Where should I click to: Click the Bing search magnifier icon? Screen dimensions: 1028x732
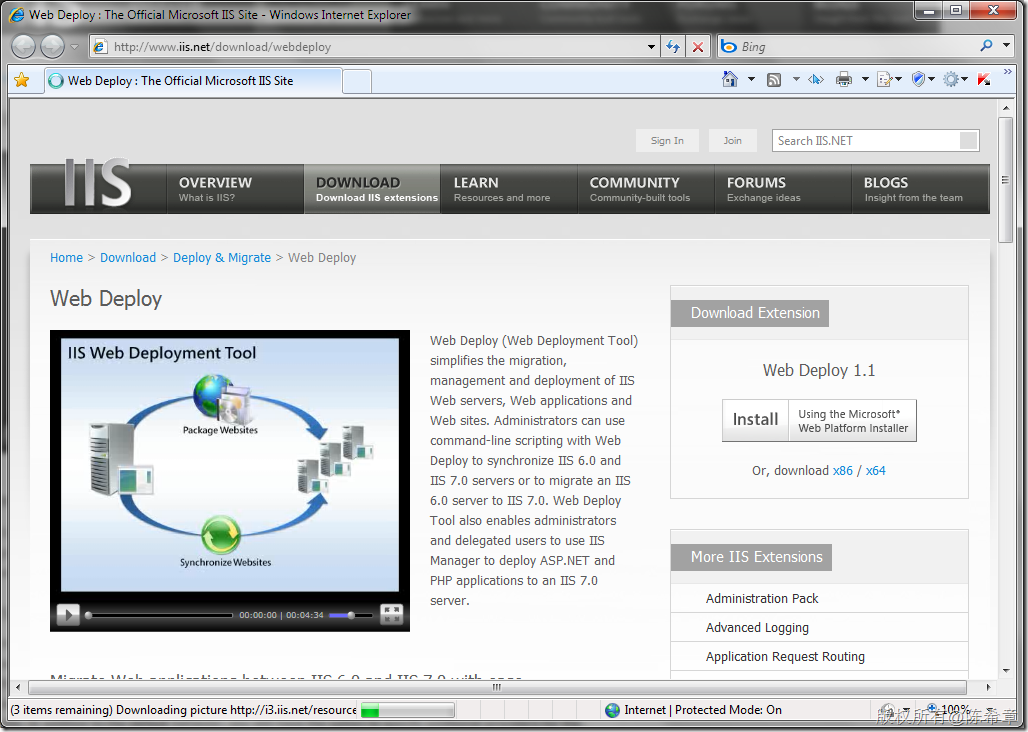(986, 46)
